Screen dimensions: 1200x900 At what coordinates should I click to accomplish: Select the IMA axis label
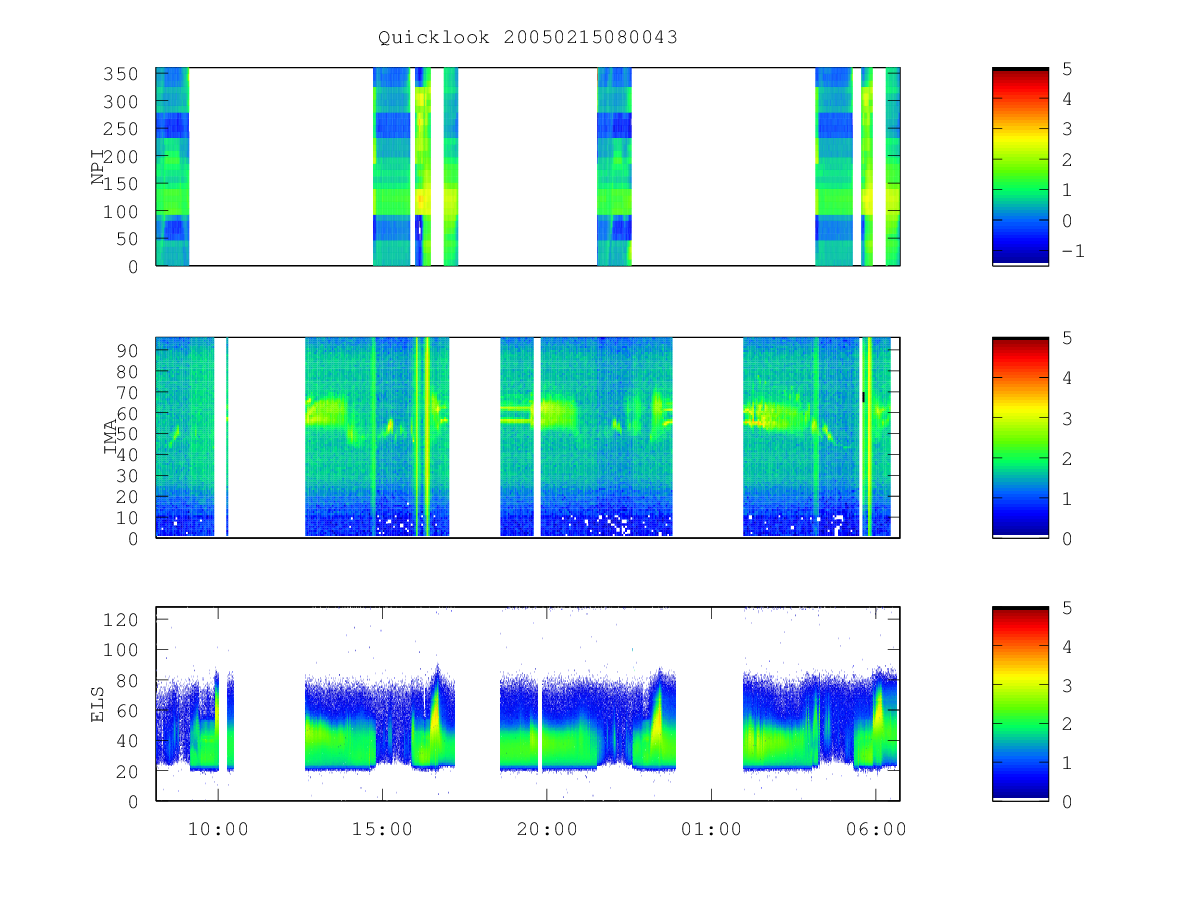[110, 437]
